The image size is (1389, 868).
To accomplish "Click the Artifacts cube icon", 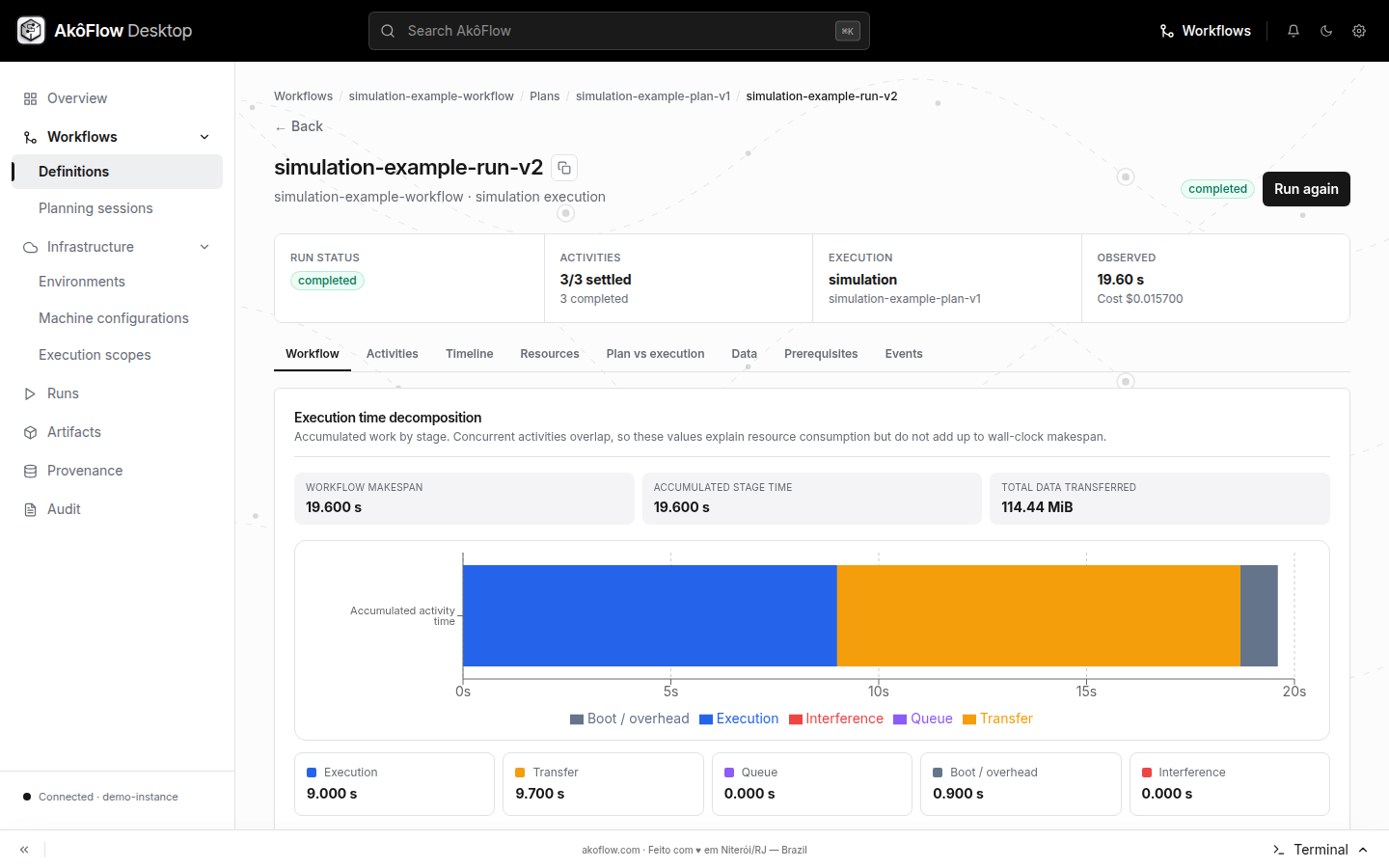I will click(30, 432).
